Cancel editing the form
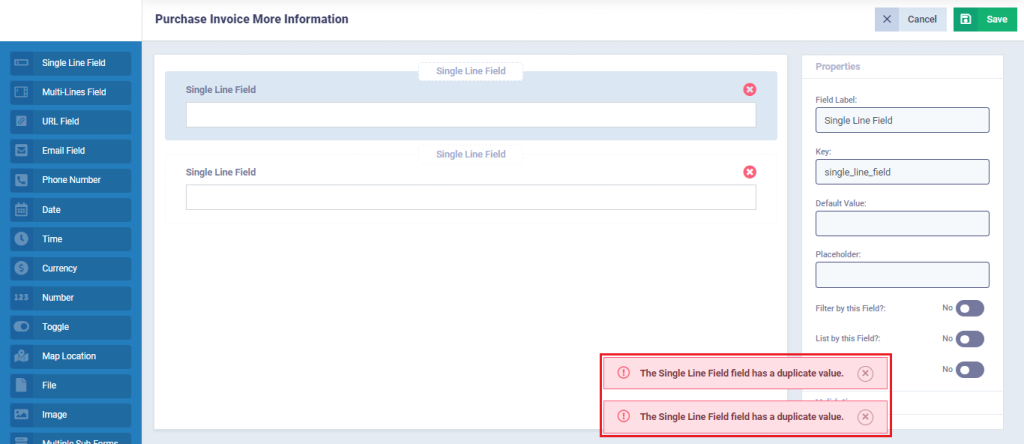This screenshot has width=1024, height=444. click(910, 20)
